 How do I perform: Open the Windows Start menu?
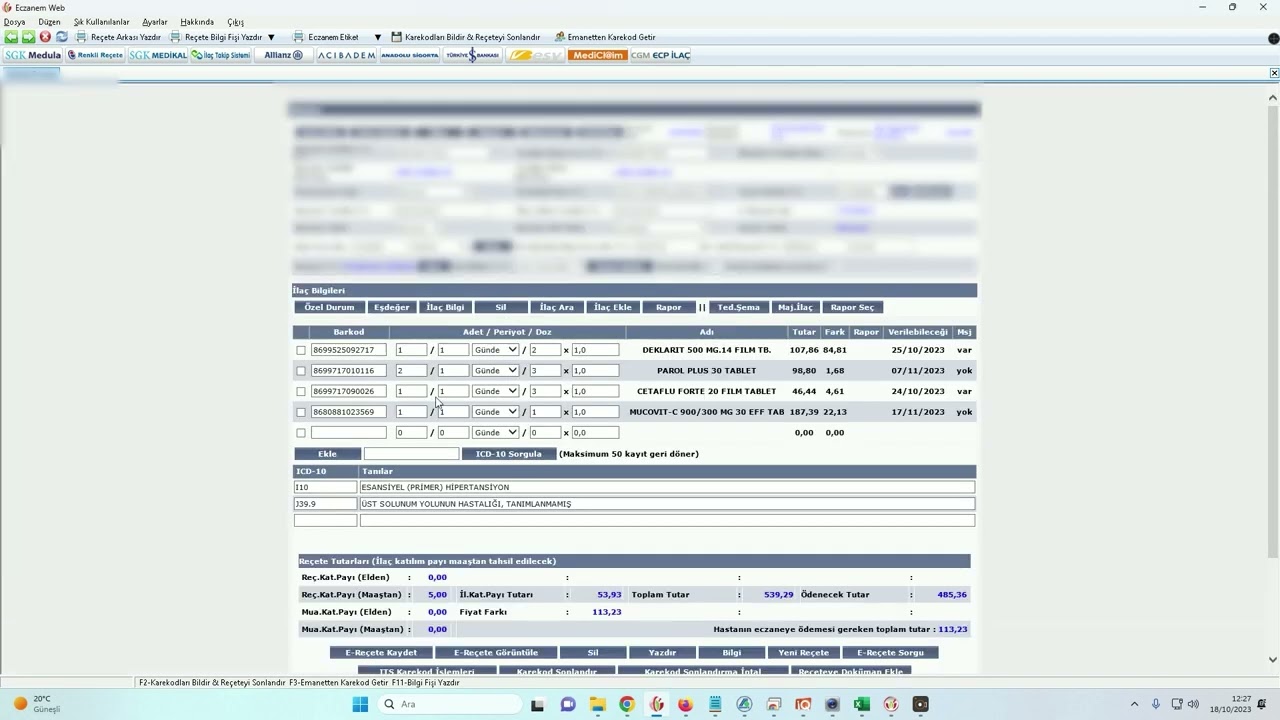click(x=360, y=704)
